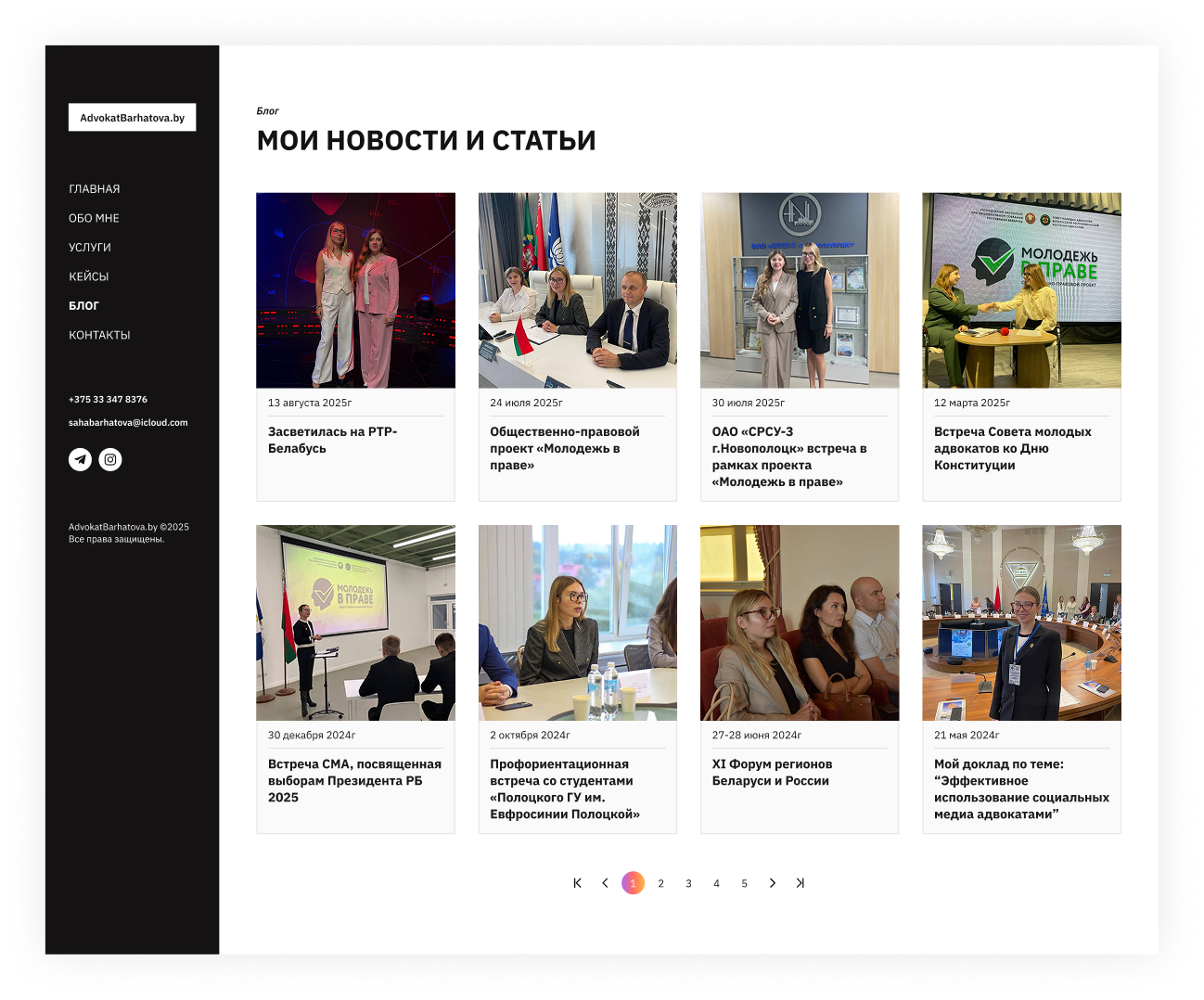This screenshot has width=1204, height=1000.
Task: Open the Instagram social icon
Action: tap(110, 459)
